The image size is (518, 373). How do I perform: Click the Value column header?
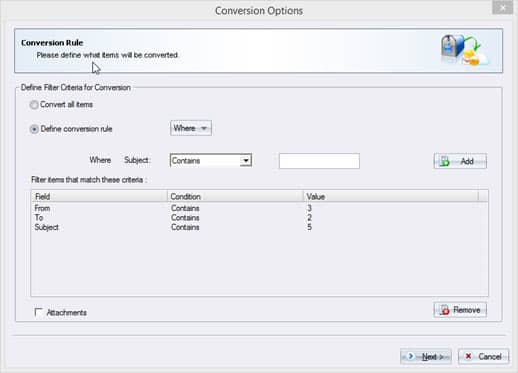coord(391,196)
